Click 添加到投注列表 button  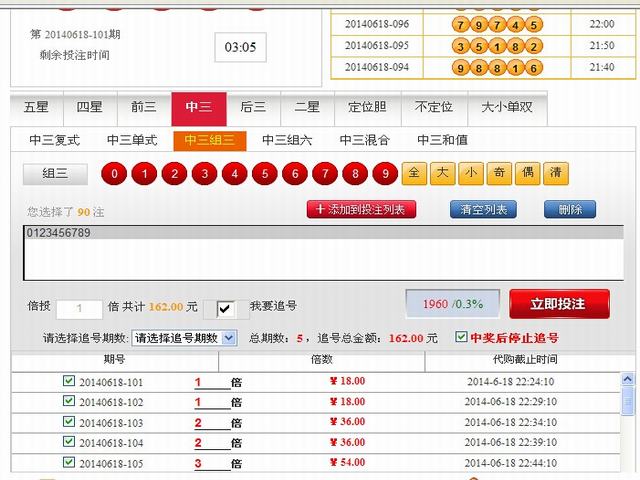(x=361, y=209)
